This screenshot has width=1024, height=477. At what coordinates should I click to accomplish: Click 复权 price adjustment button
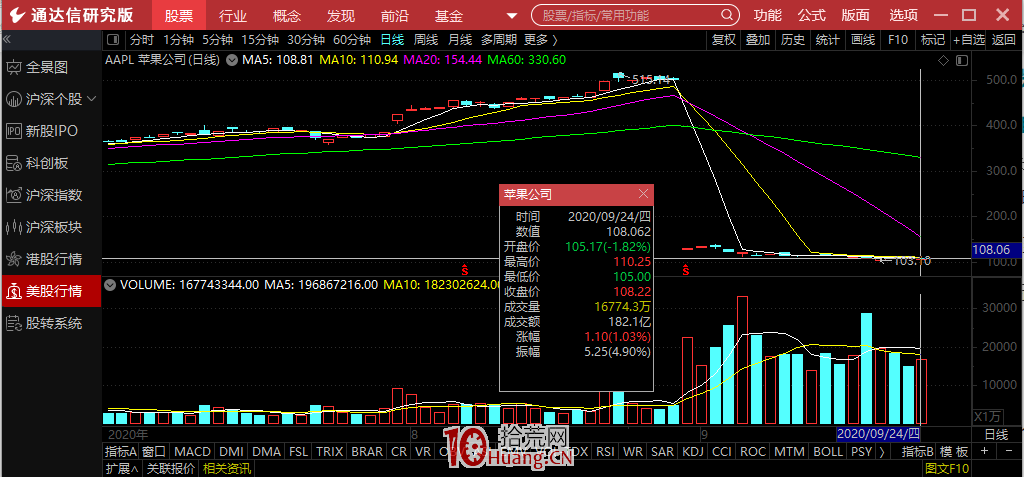tap(724, 40)
